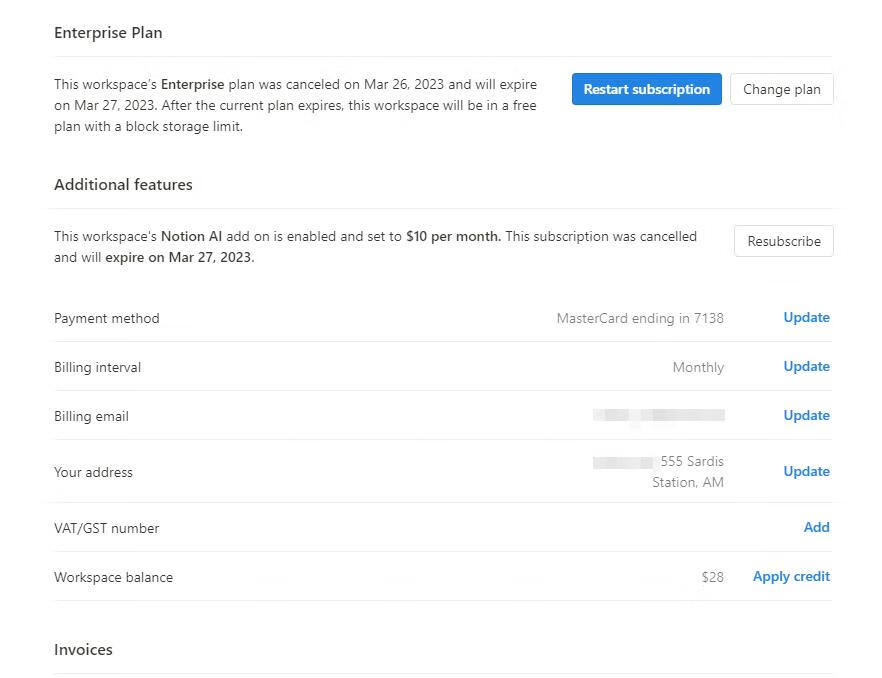Image resolution: width=882 pixels, height=678 pixels.
Task: Add a VAT/GST number
Action: pos(816,528)
